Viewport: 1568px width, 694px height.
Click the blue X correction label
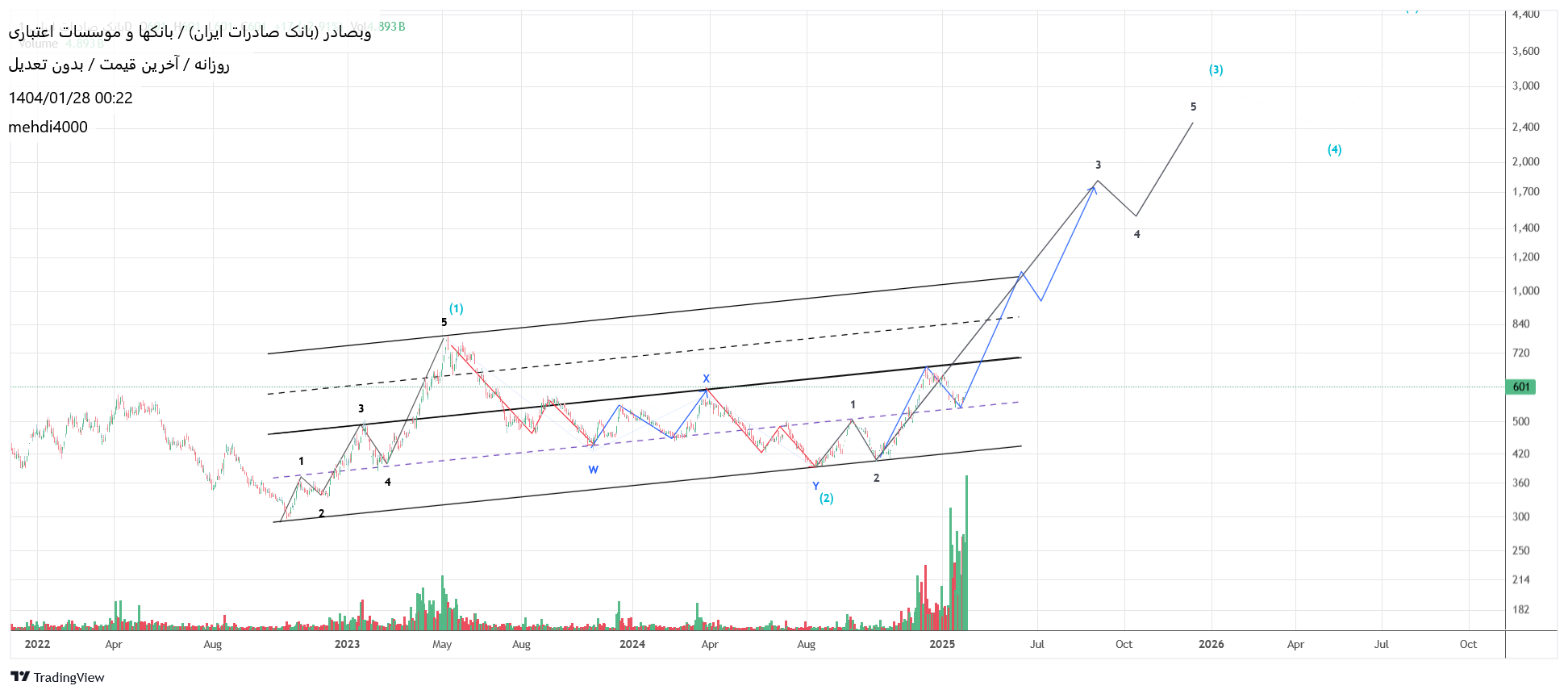point(706,378)
